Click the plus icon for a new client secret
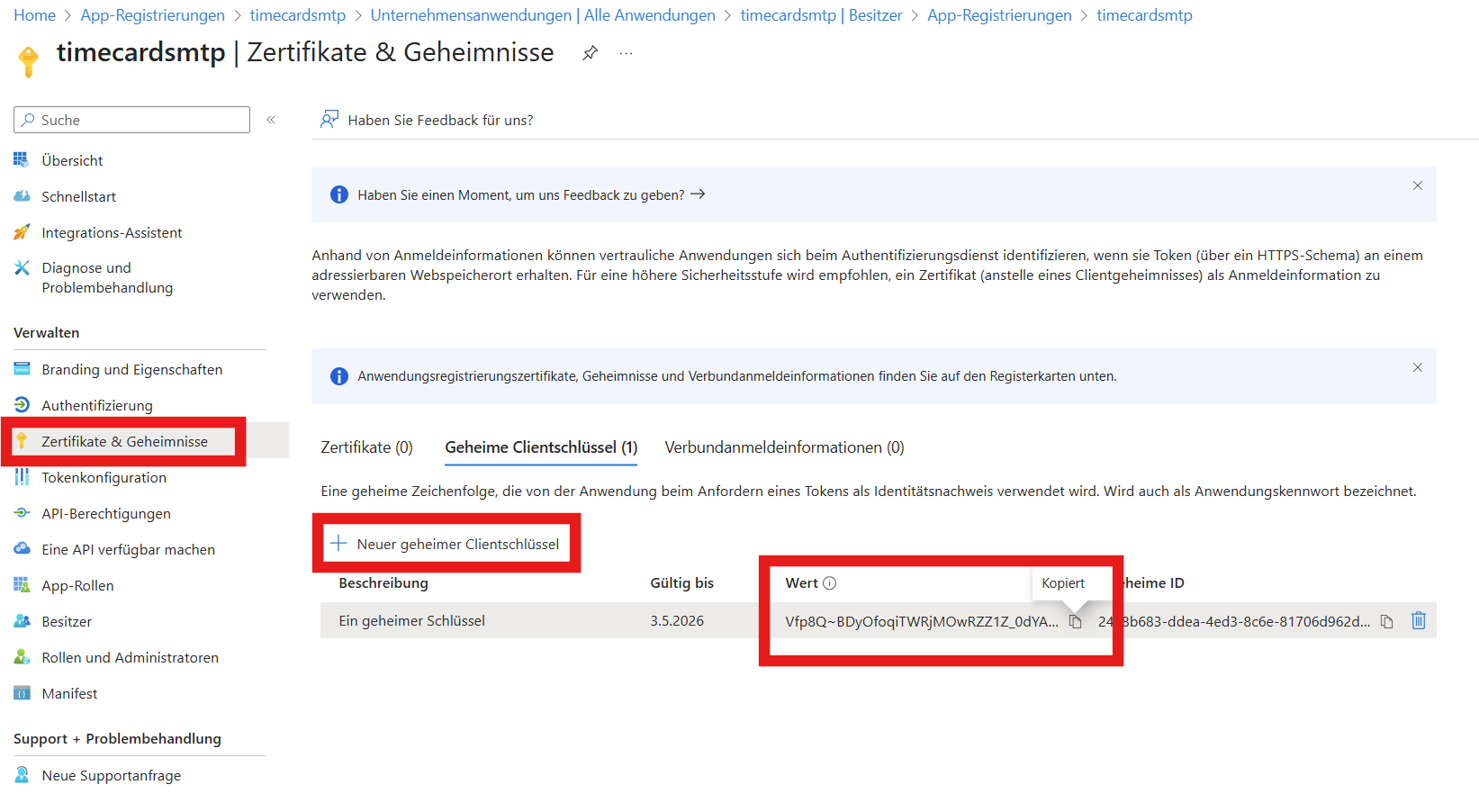 [338, 543]
